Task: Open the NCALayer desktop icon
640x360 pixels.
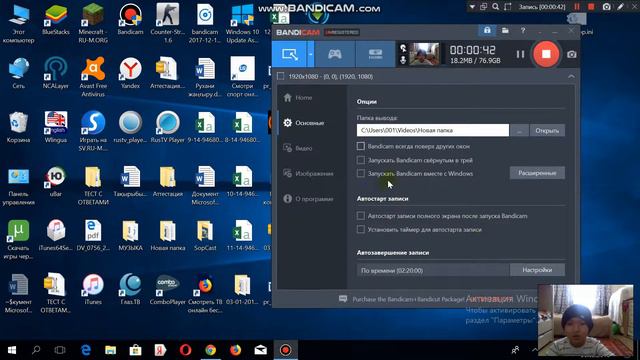Action: point(56,73)
